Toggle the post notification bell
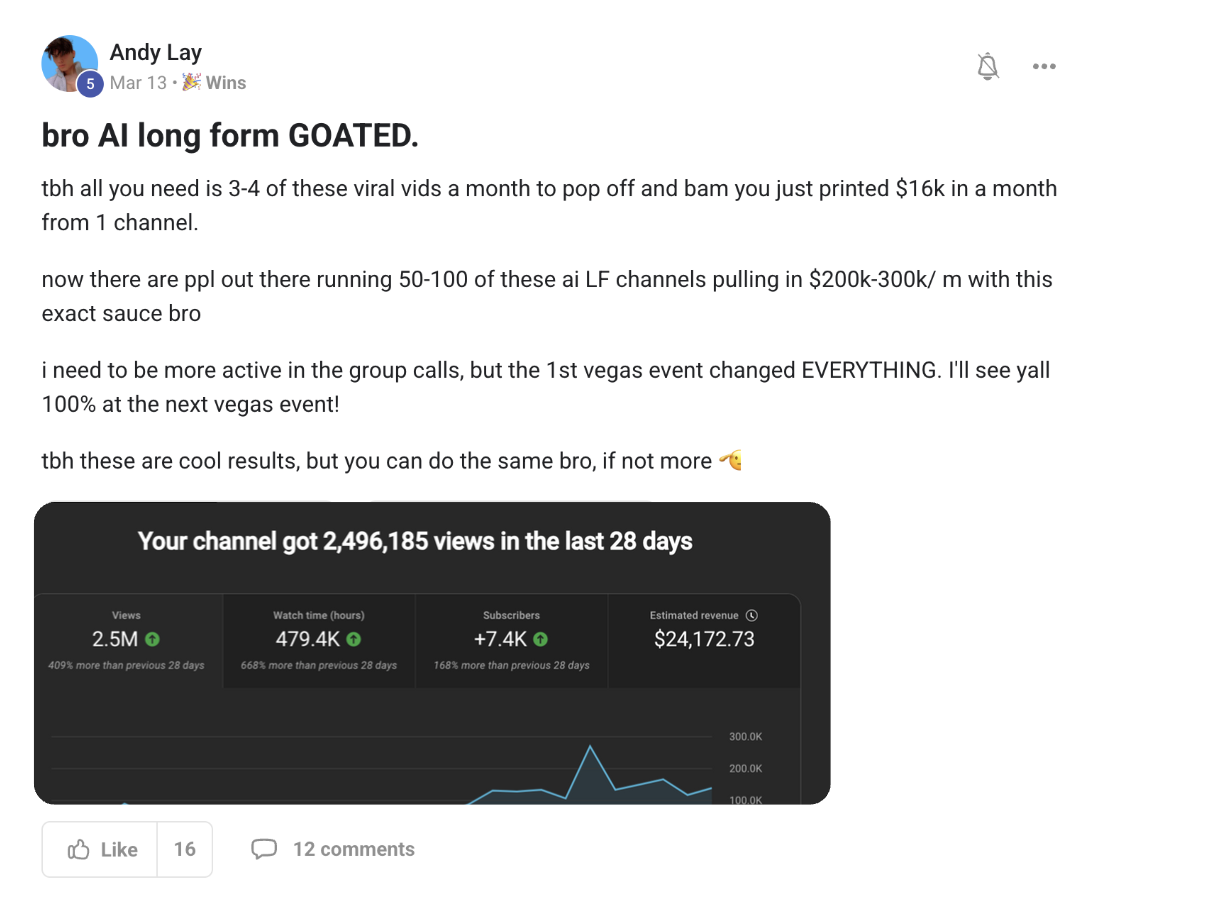This screenshot has height=900, width=1210. (x=988, y=67)
